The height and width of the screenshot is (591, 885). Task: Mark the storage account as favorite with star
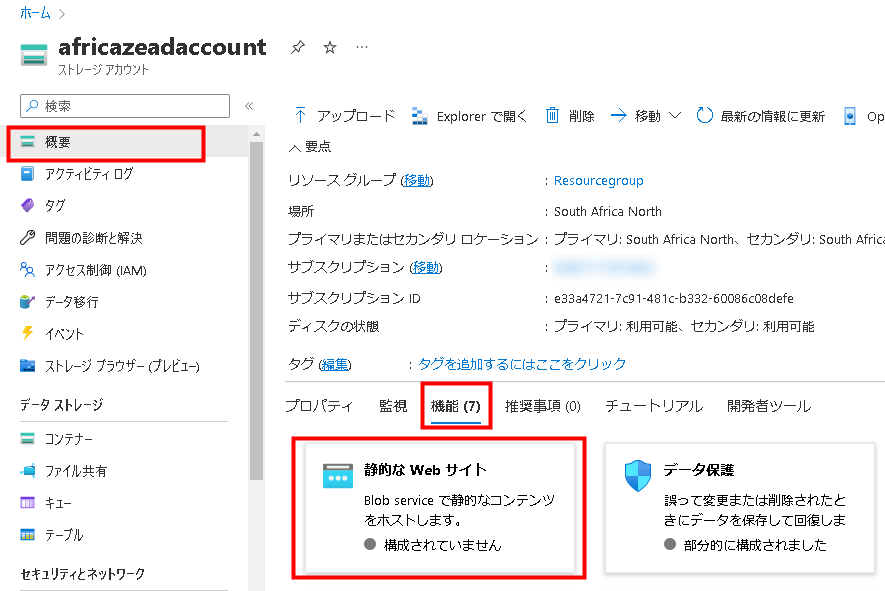[x=330, y=47]
